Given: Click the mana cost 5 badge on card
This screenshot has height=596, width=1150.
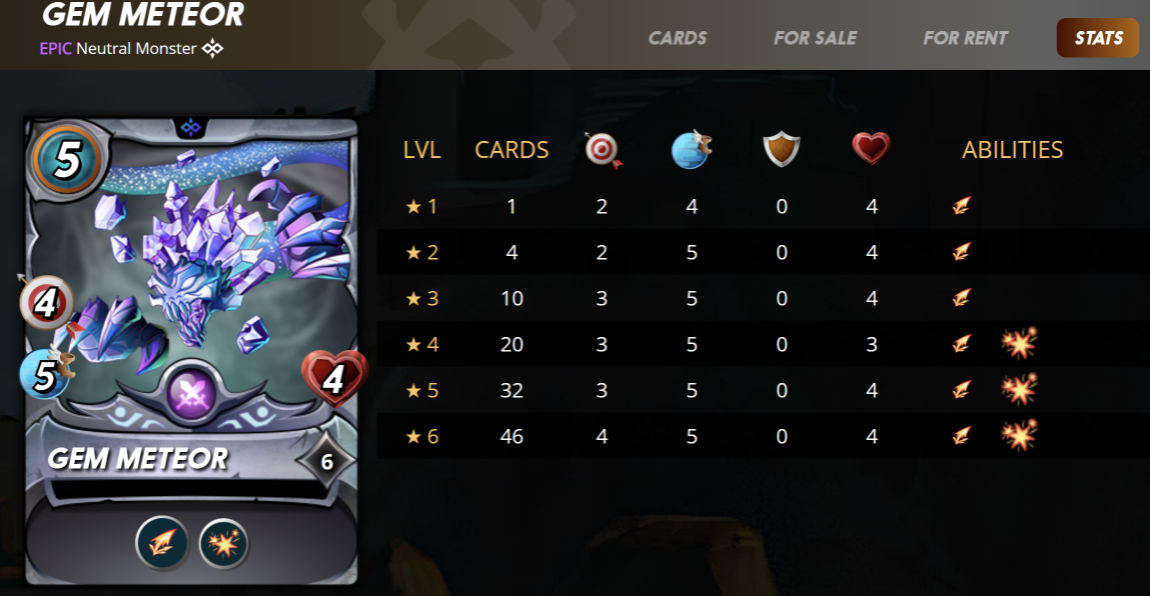Looking at the screenshot, I should pyautogui.click(x=67, y=160).
